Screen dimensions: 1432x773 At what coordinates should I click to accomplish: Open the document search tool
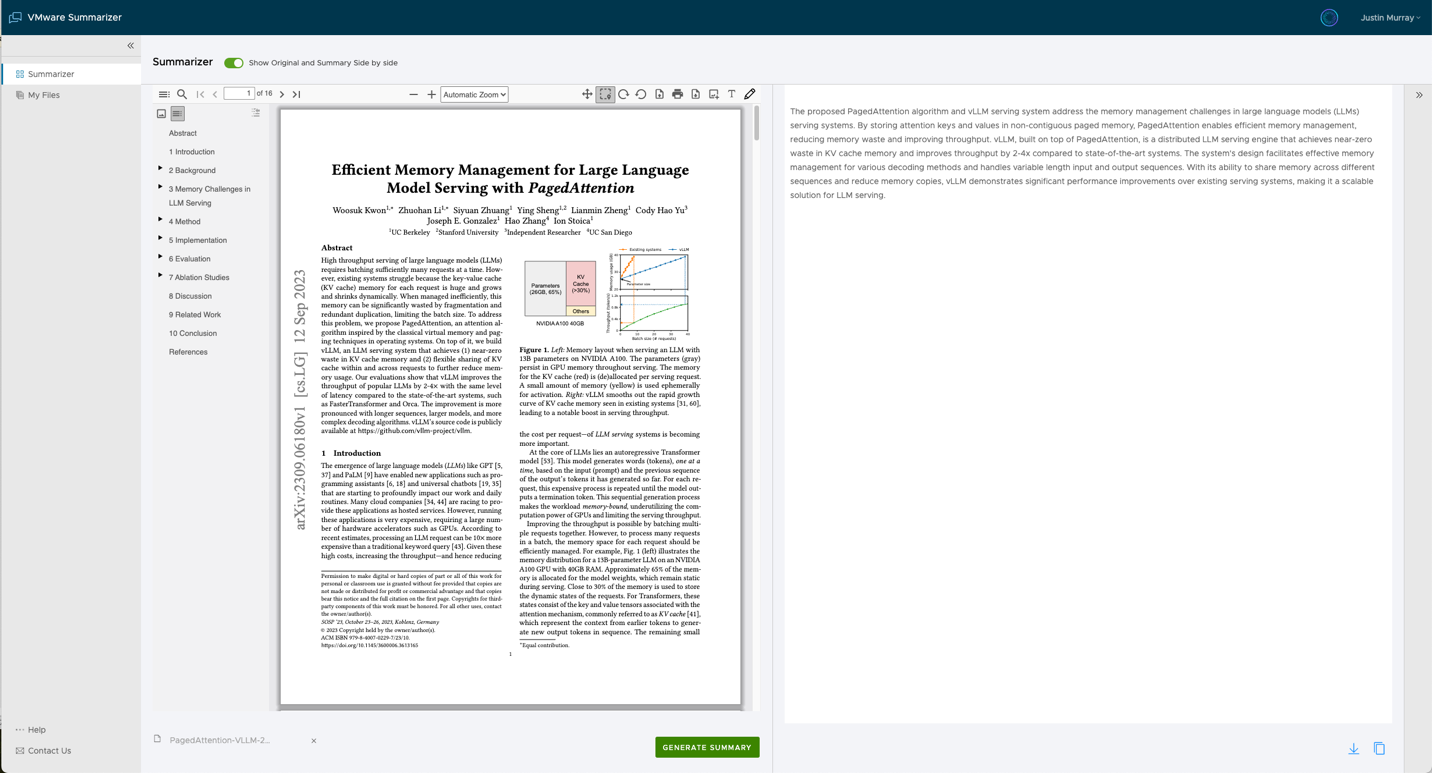click(182, 94)
